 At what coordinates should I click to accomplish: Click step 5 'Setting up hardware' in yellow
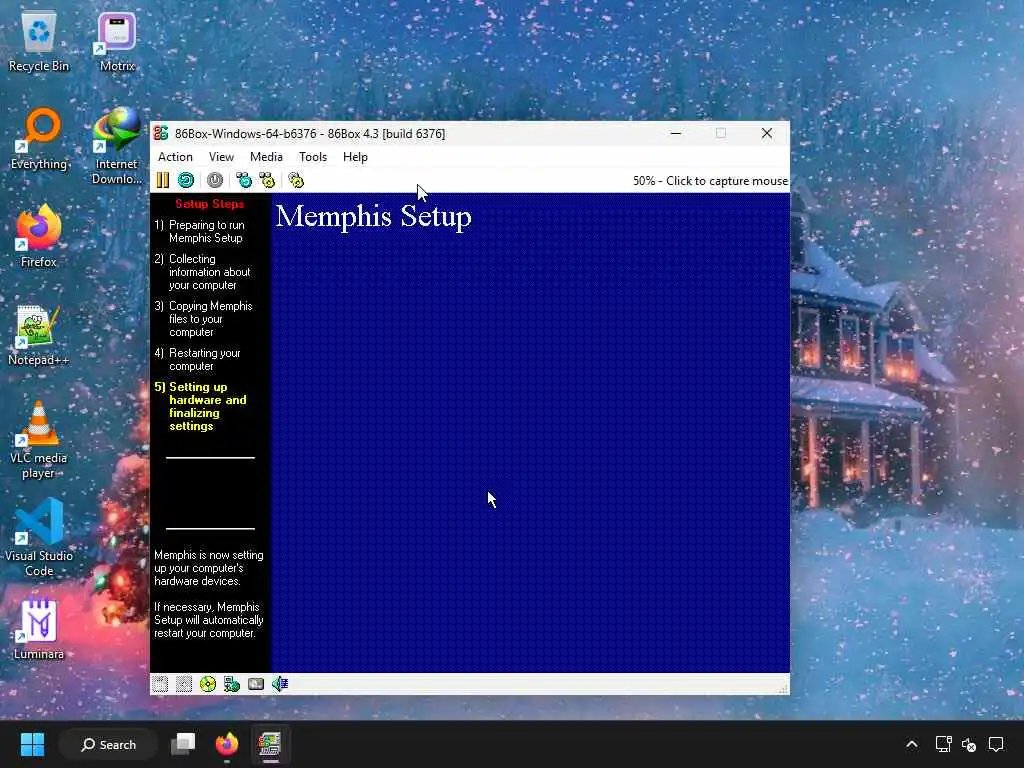tap(200, 406)
